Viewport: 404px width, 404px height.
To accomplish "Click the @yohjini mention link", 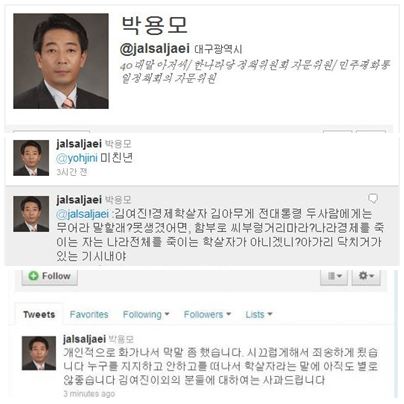I will point(77,158).
